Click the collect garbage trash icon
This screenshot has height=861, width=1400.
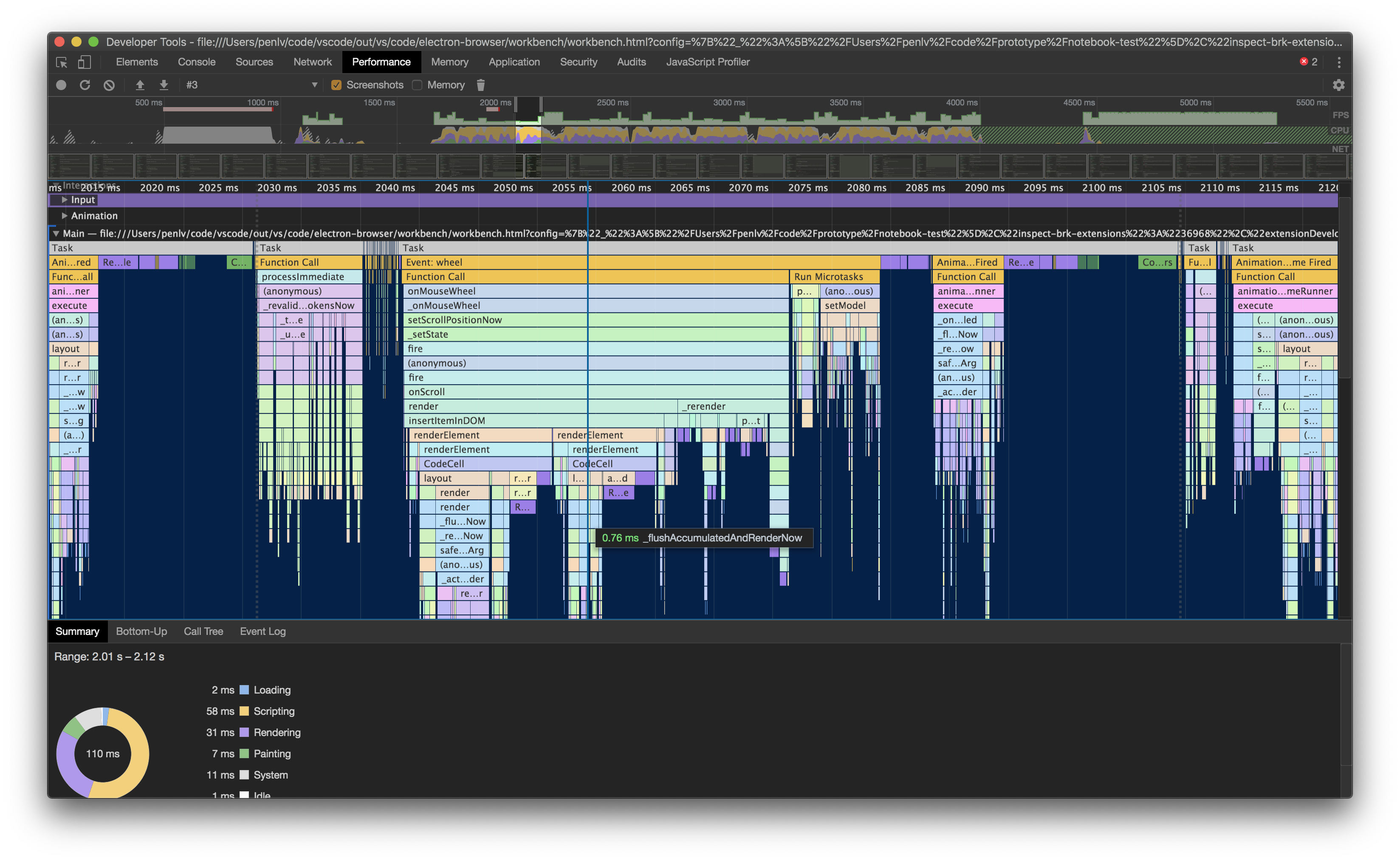tap(480, 85)
